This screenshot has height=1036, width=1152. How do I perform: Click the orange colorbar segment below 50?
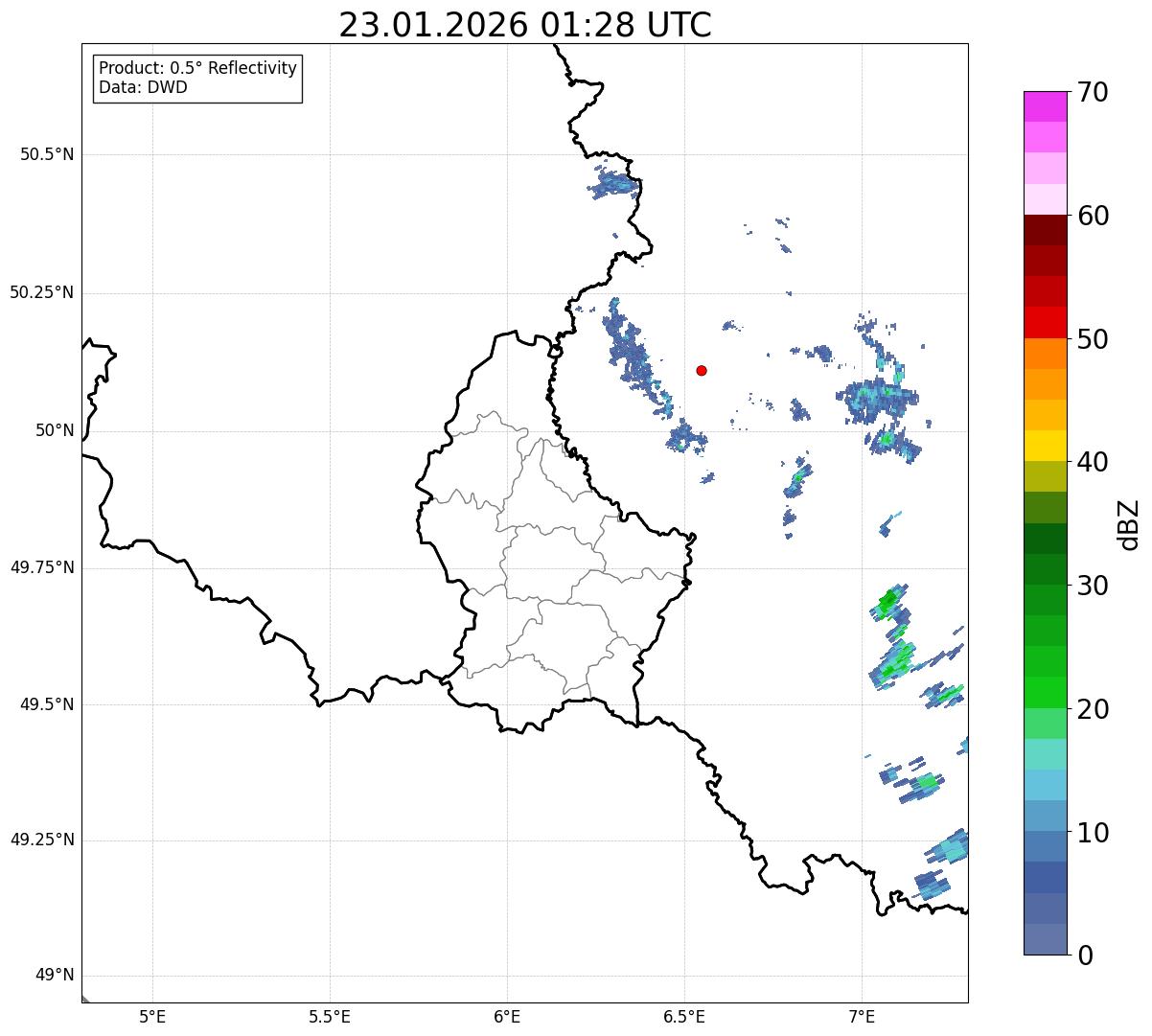click(1045, 354)
